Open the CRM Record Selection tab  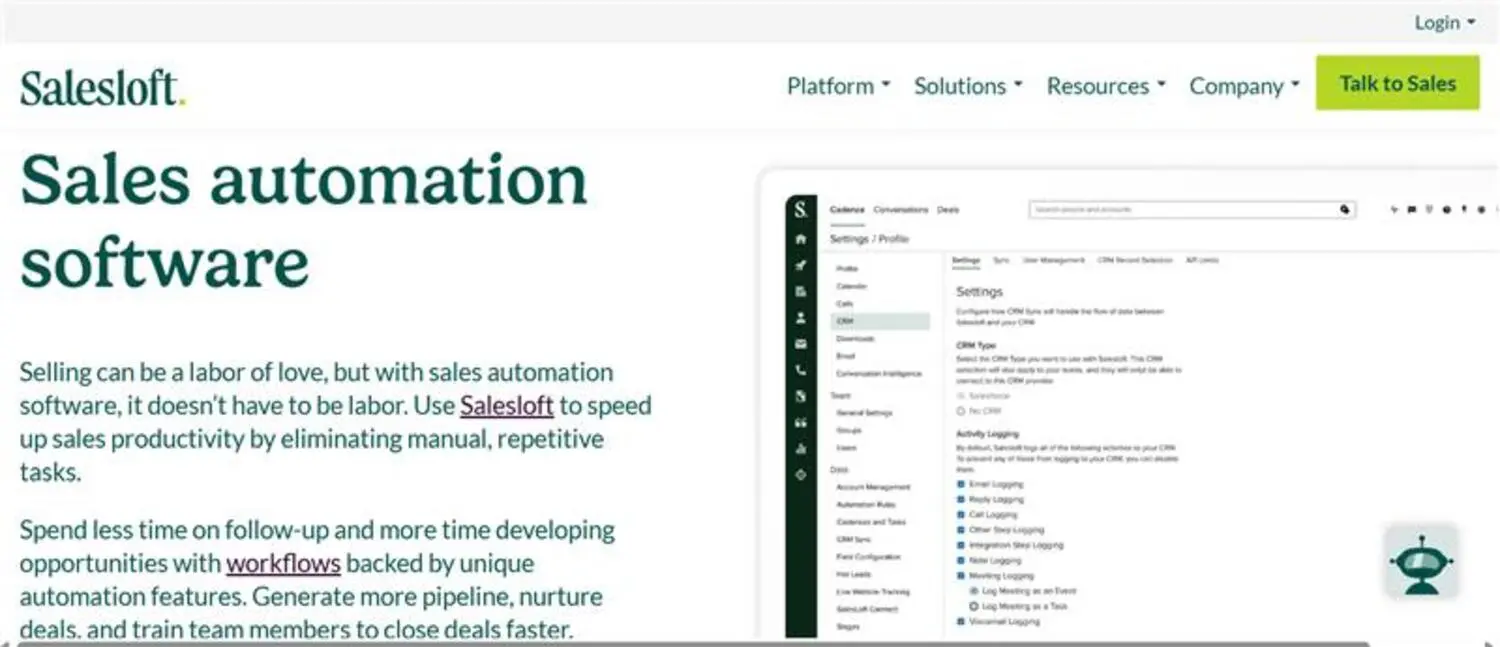pyautogui.click(x=1134, y=260)
